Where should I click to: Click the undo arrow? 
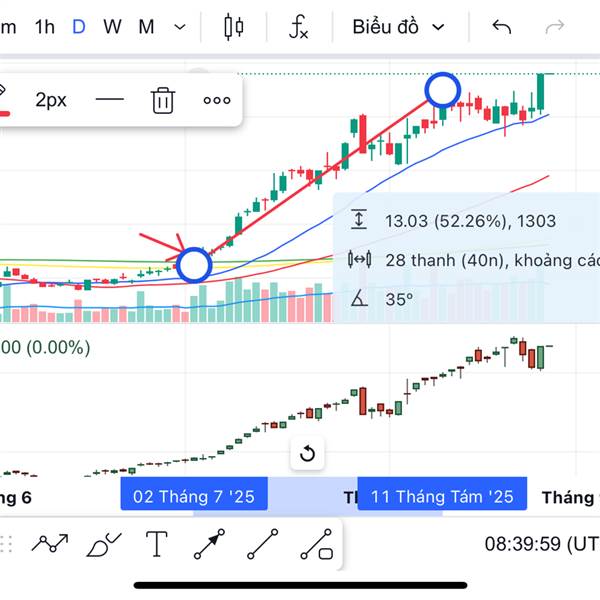pos(502,27)
